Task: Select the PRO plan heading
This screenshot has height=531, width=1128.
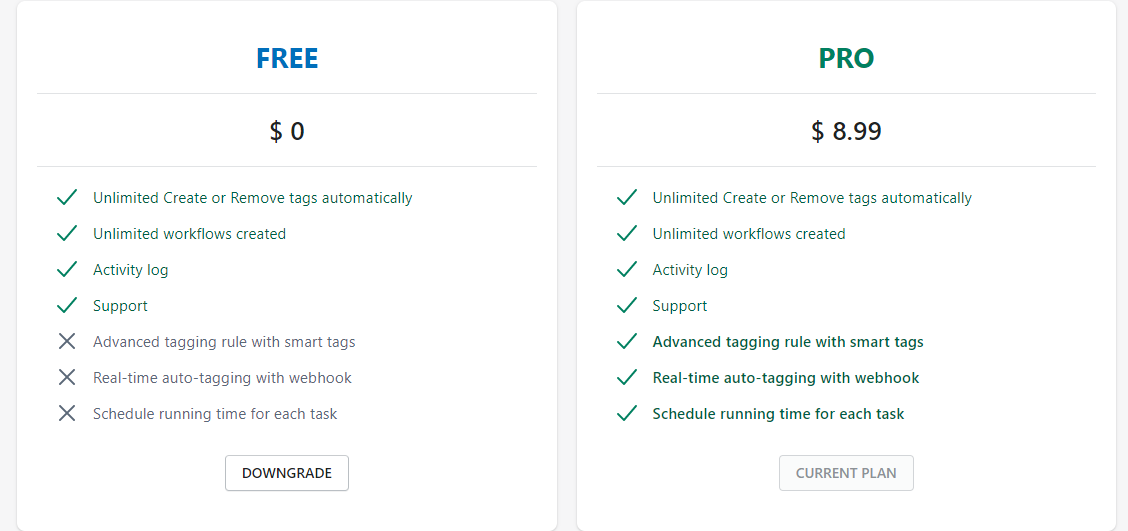Action: (846, 59)
